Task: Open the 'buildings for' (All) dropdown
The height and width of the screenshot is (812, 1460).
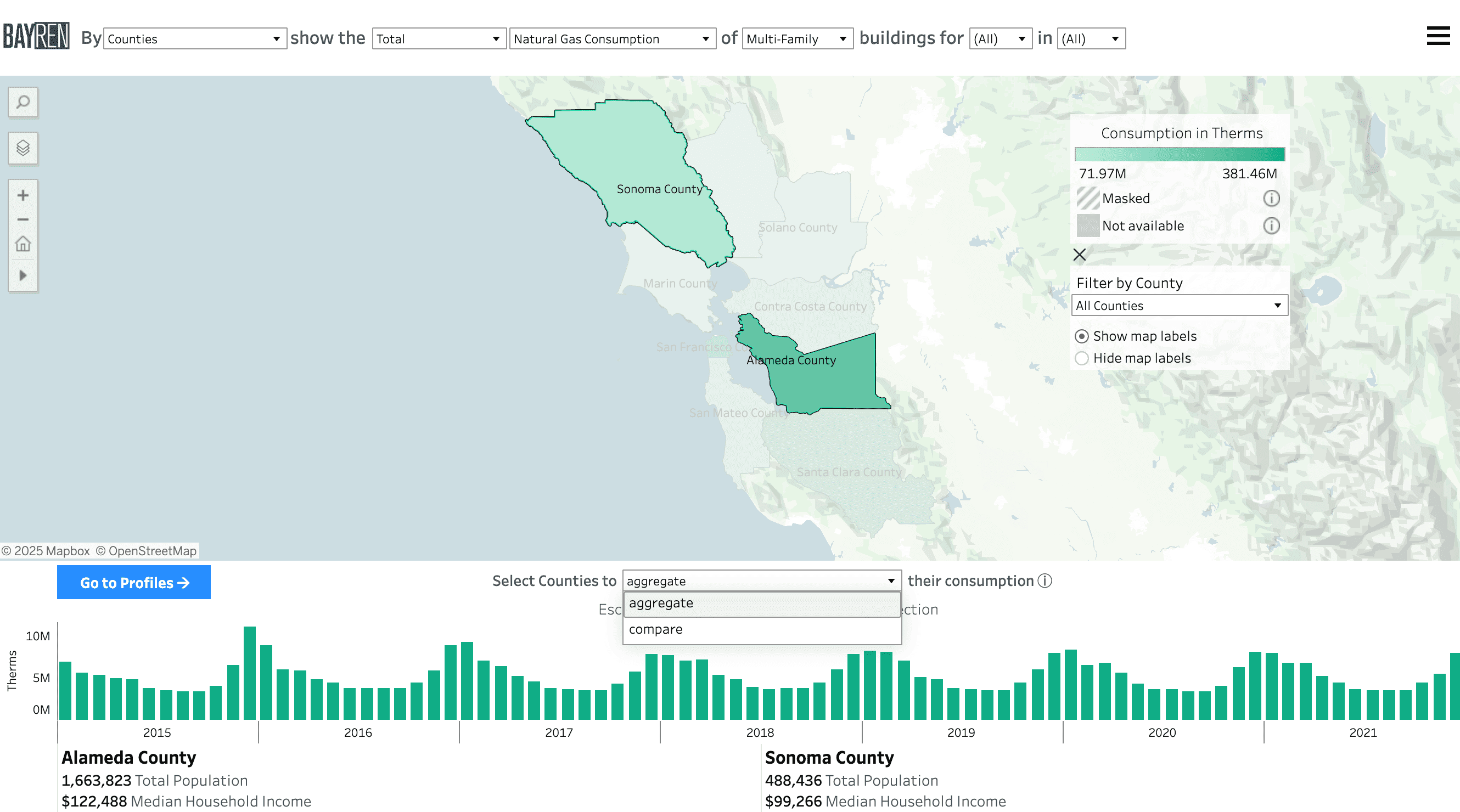Action: click(x=1001, y=38)
